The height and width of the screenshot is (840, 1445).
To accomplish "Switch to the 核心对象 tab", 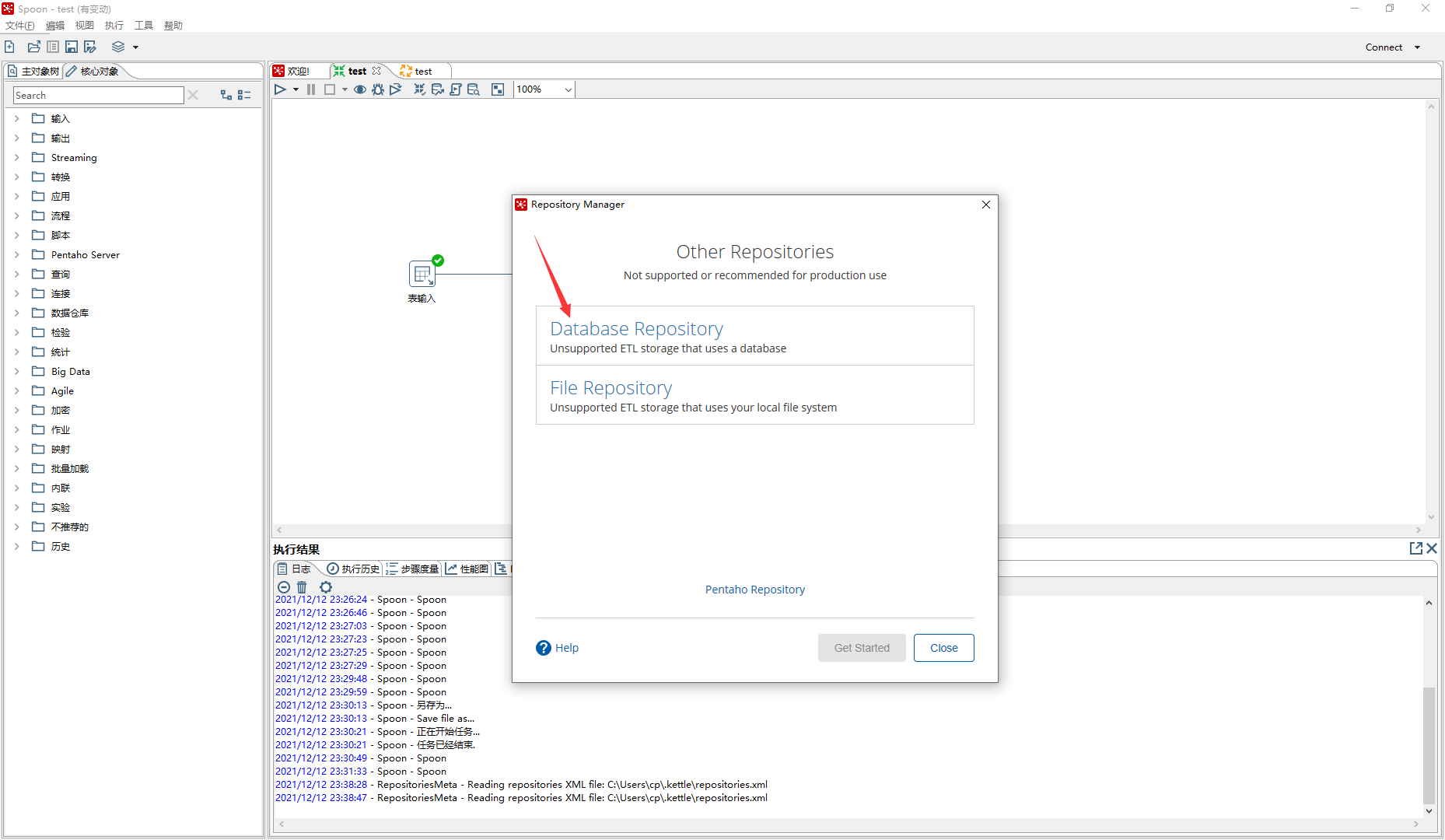I will (93, 71).
